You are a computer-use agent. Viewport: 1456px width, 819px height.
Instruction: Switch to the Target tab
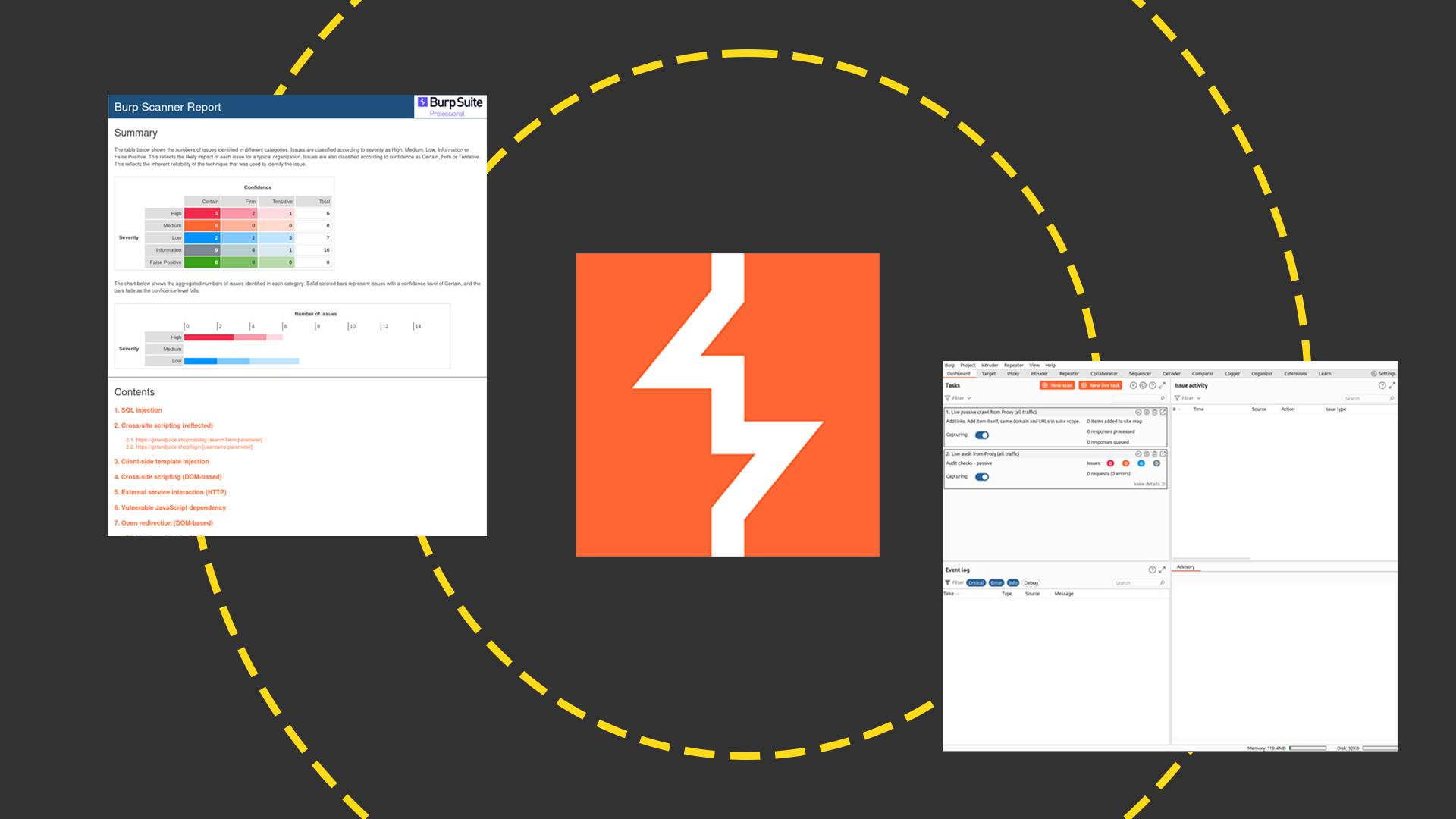989,374
